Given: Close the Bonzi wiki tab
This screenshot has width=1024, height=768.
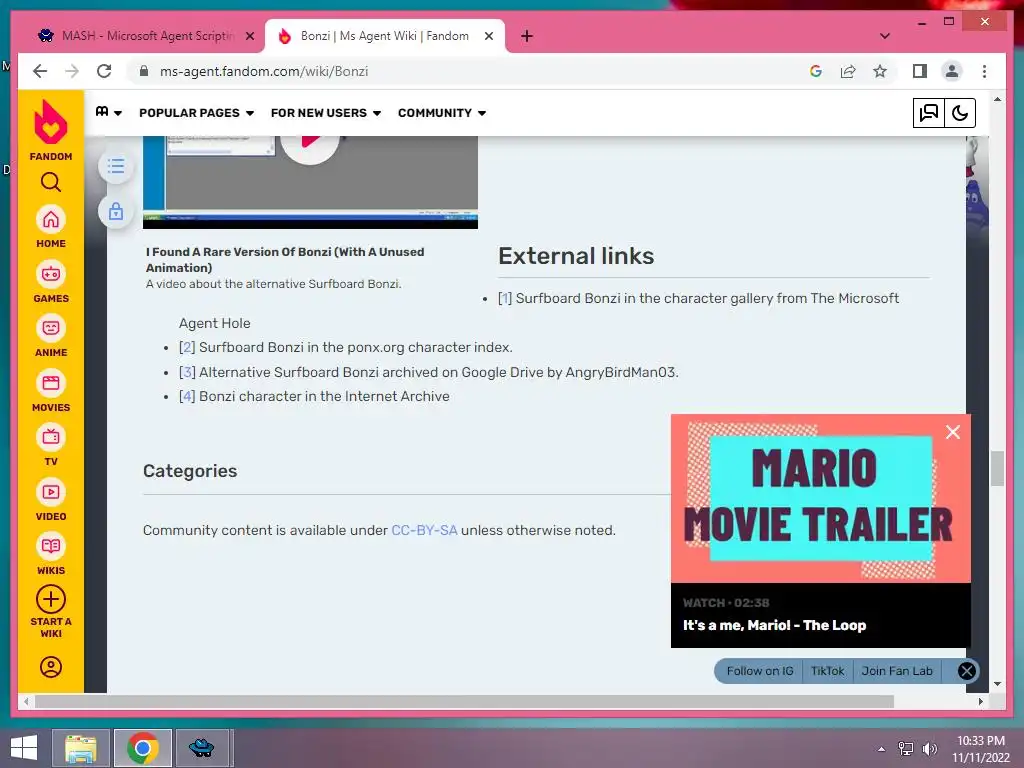Looking at the screenshot, I should click(x=488, y=36).
